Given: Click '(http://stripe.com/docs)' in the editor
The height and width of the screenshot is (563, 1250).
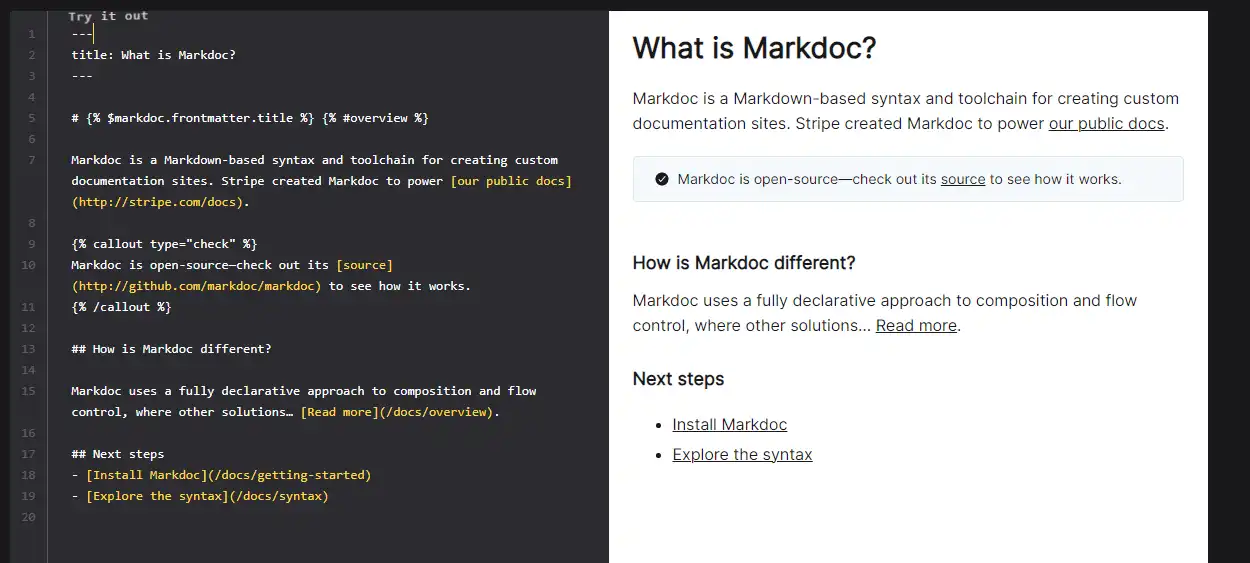Looking at the screenshot, I should [x=157, y=202].
